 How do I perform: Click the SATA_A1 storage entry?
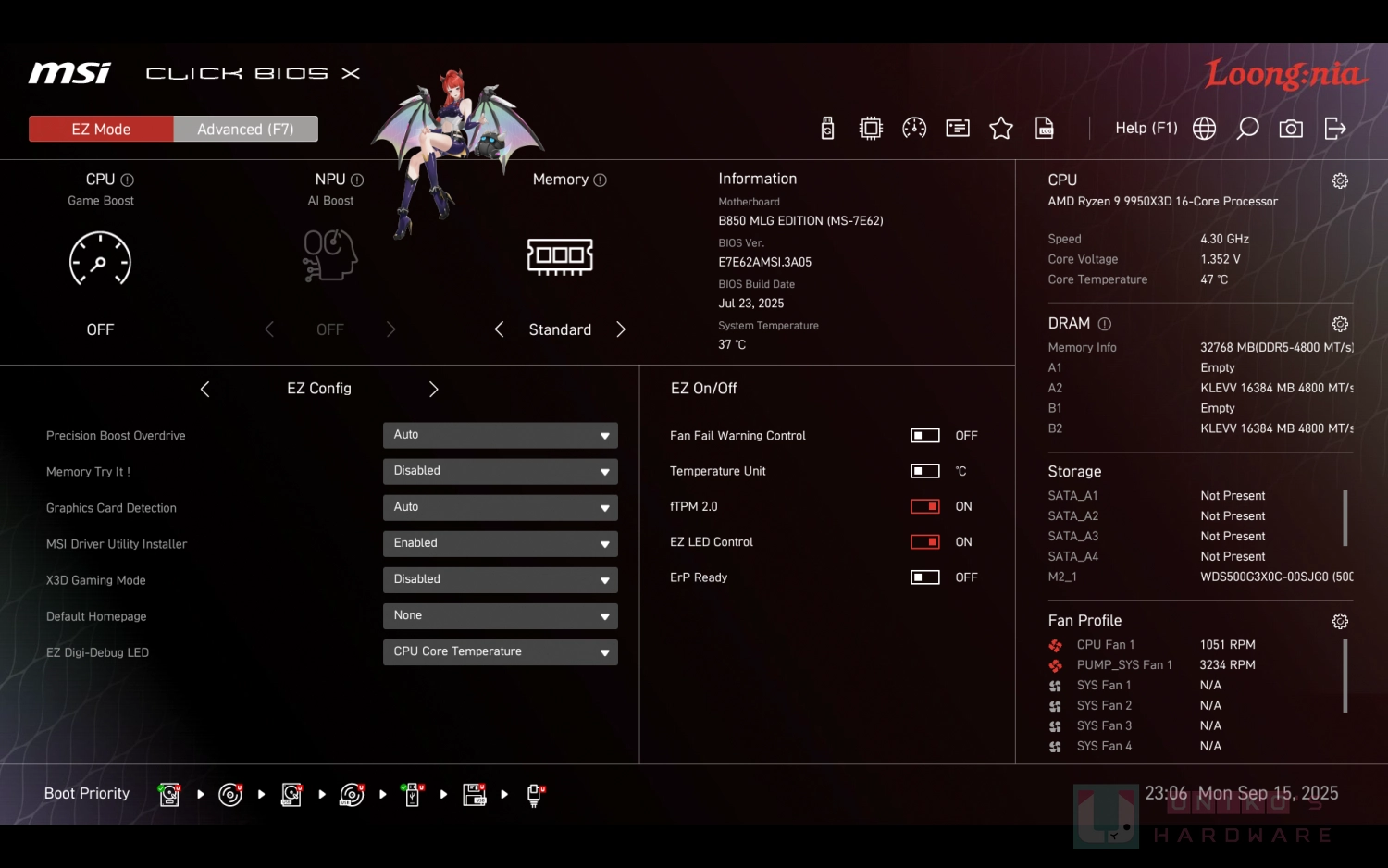pyautogui.click(x=1157, y=496)
